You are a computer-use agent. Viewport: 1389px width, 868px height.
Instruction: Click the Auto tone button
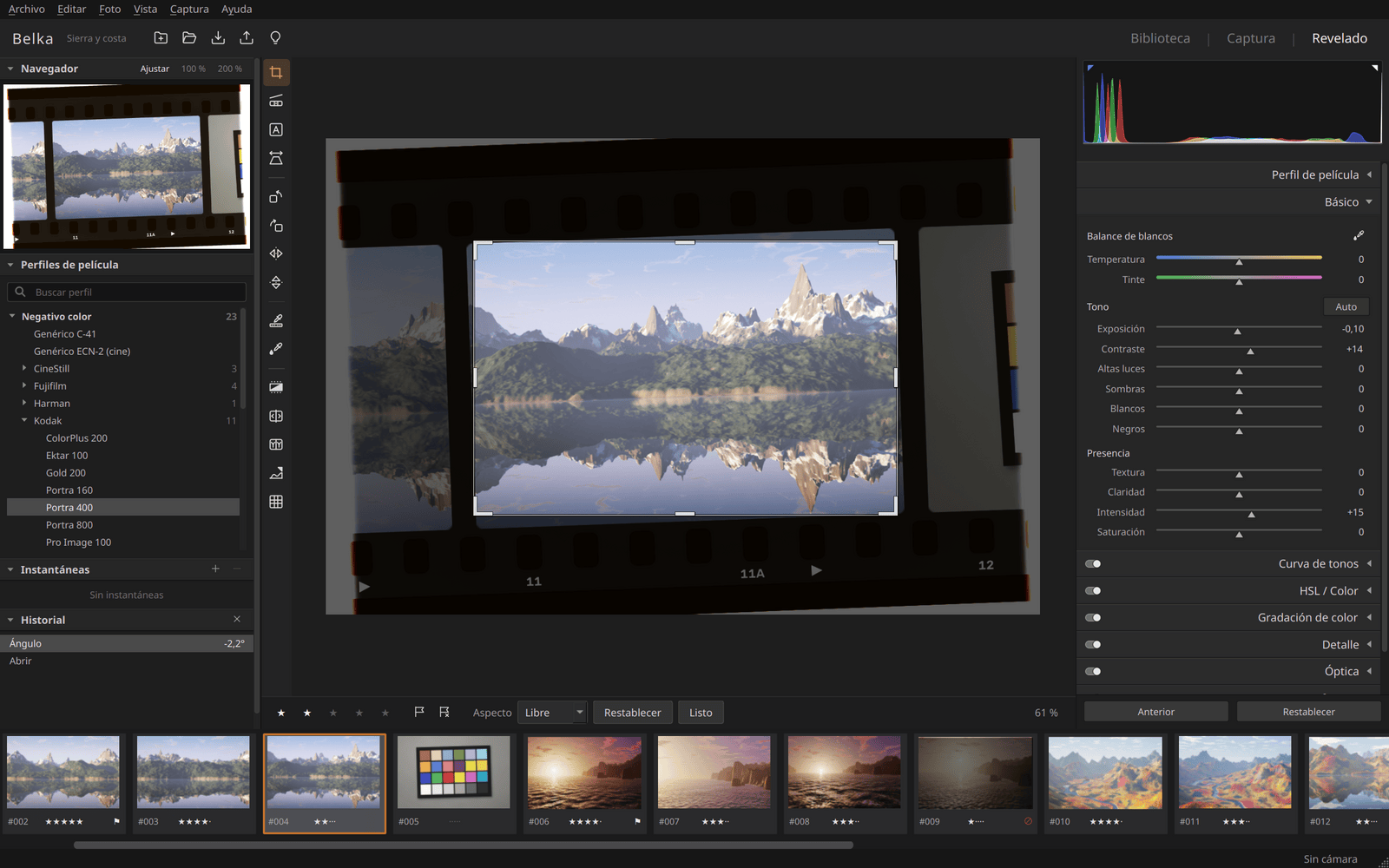[x=1346, y=306]
